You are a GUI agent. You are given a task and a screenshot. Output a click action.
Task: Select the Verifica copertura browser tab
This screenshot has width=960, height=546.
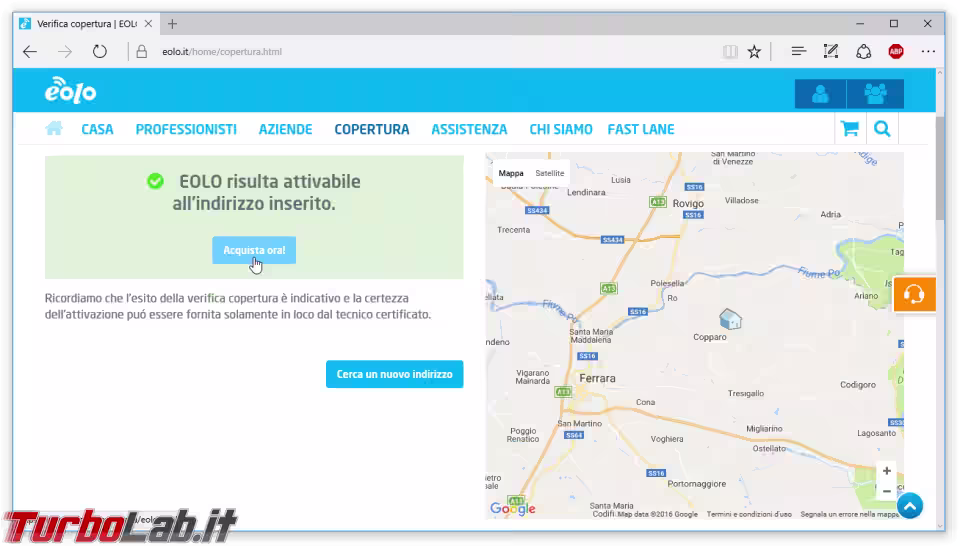(x=86, y=24)
